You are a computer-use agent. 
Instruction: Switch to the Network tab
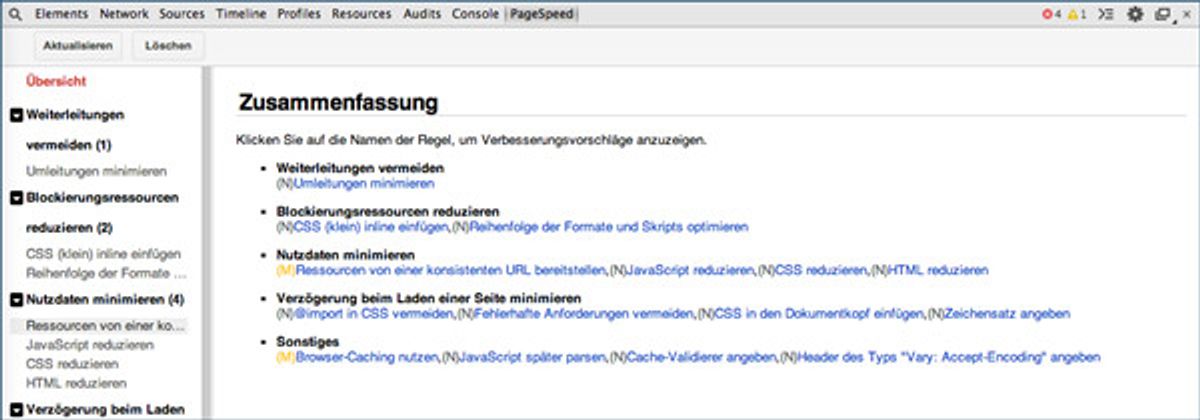(124, 14)
